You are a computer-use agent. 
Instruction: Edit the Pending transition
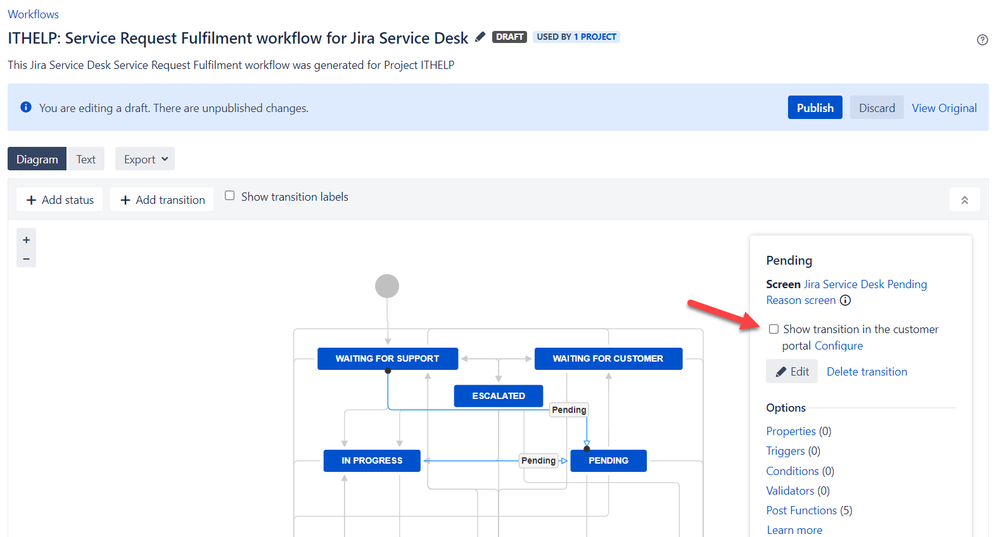click(792, 371)
